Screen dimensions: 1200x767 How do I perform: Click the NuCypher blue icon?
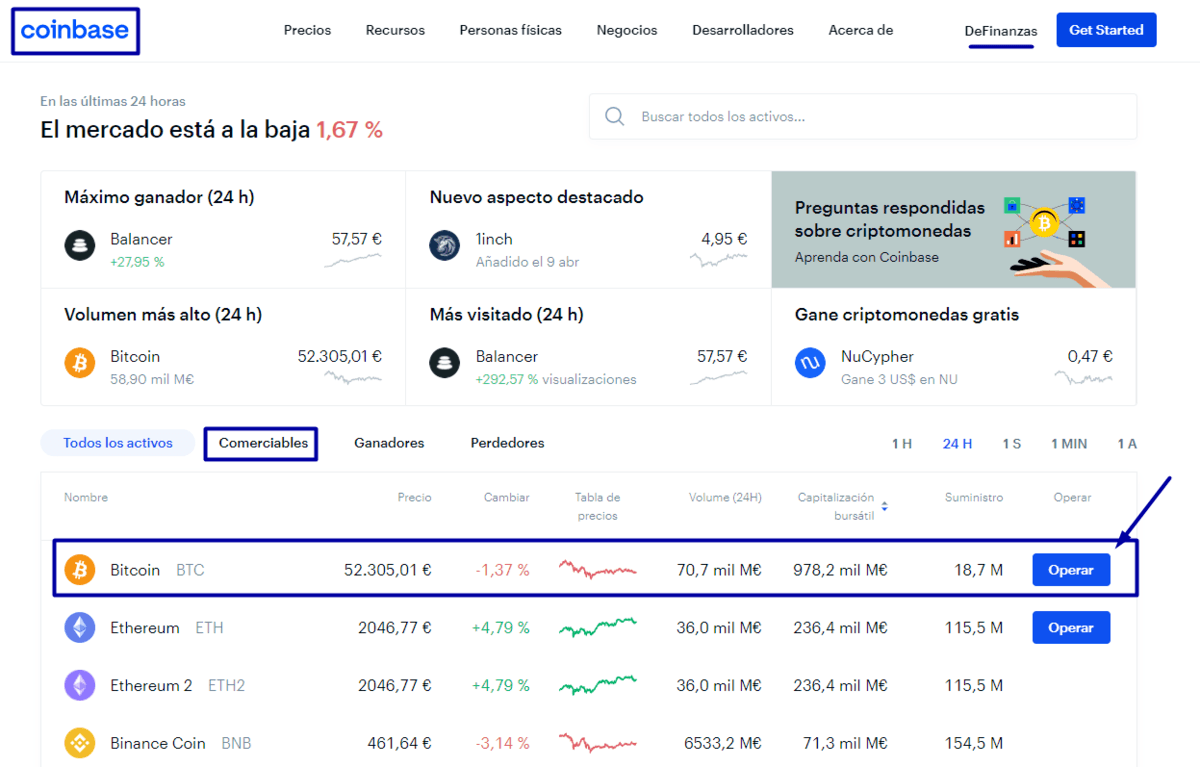pos(810,363)
